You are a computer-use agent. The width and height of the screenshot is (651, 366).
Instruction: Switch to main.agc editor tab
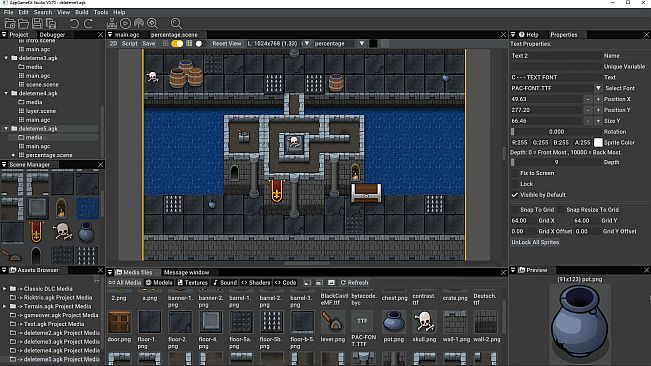click(127, 35)
